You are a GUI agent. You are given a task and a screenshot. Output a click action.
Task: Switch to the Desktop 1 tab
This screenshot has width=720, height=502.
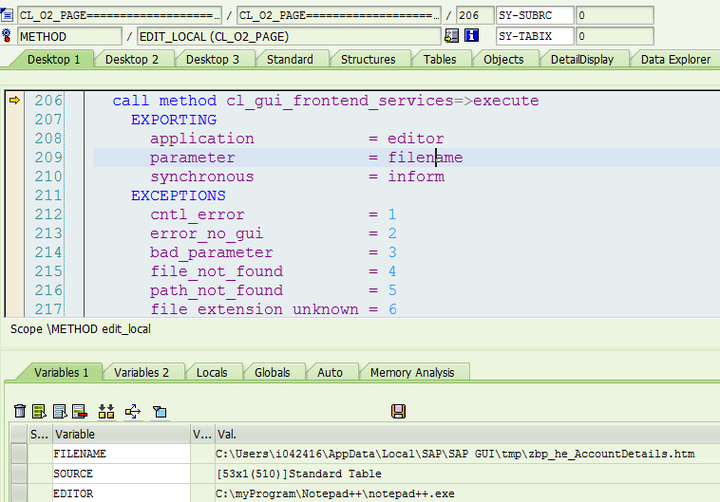(x=53, y=59)
